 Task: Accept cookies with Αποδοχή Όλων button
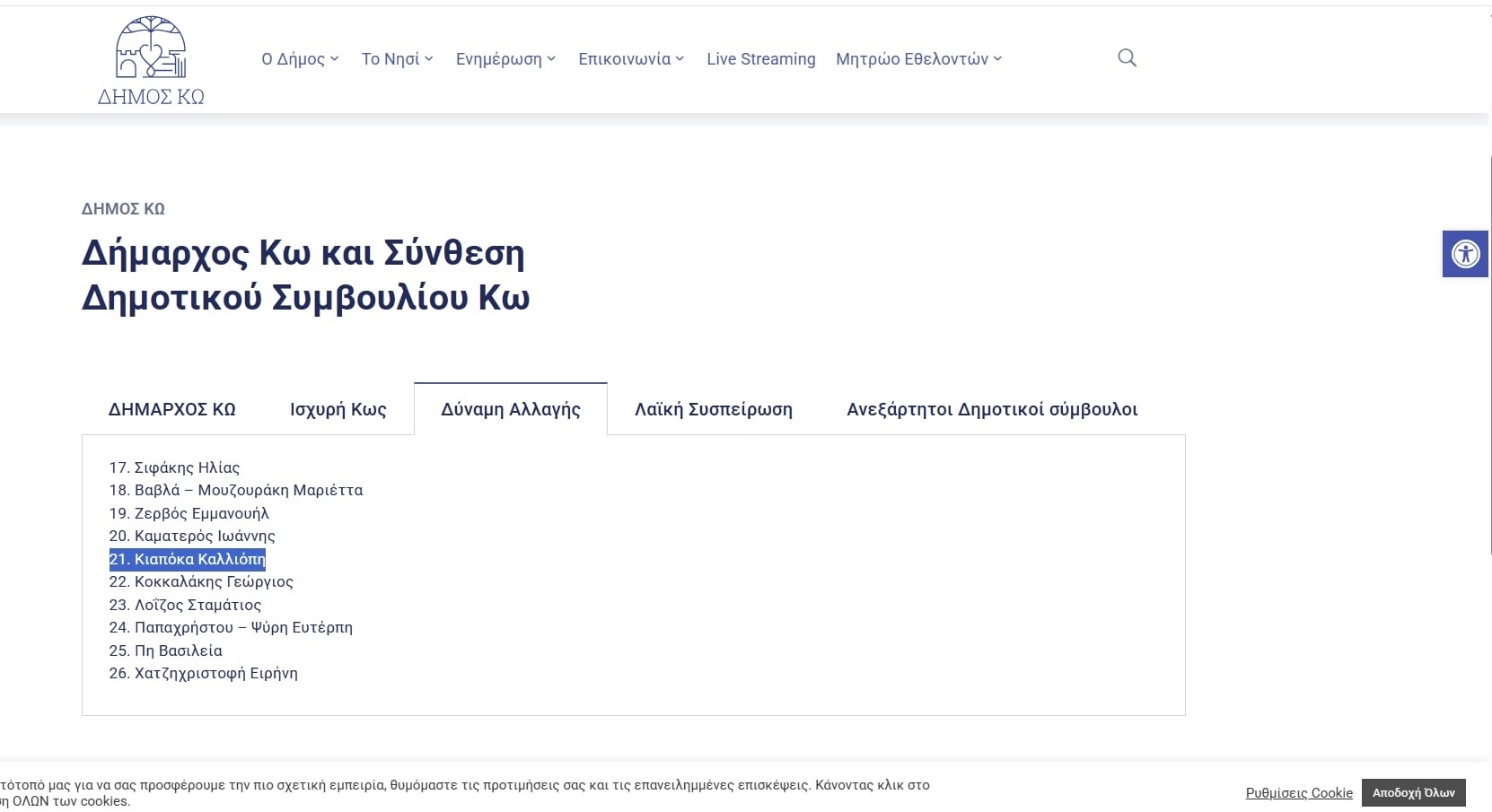1414,793
